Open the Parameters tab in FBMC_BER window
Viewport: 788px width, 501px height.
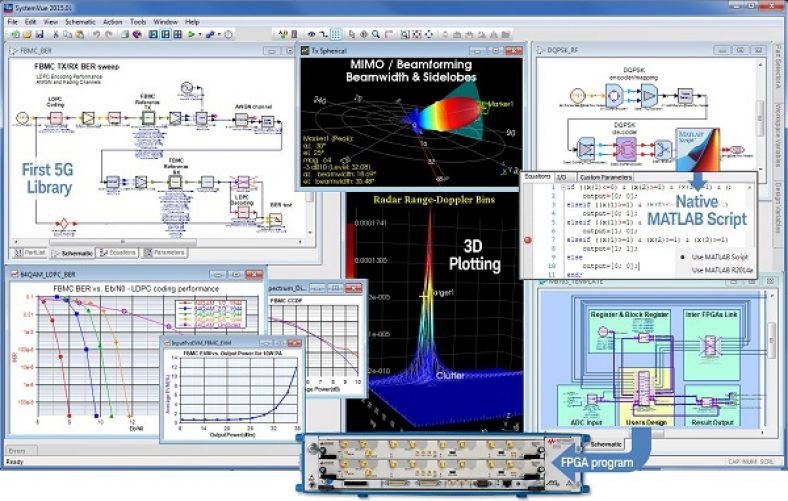tap(164, 253)
